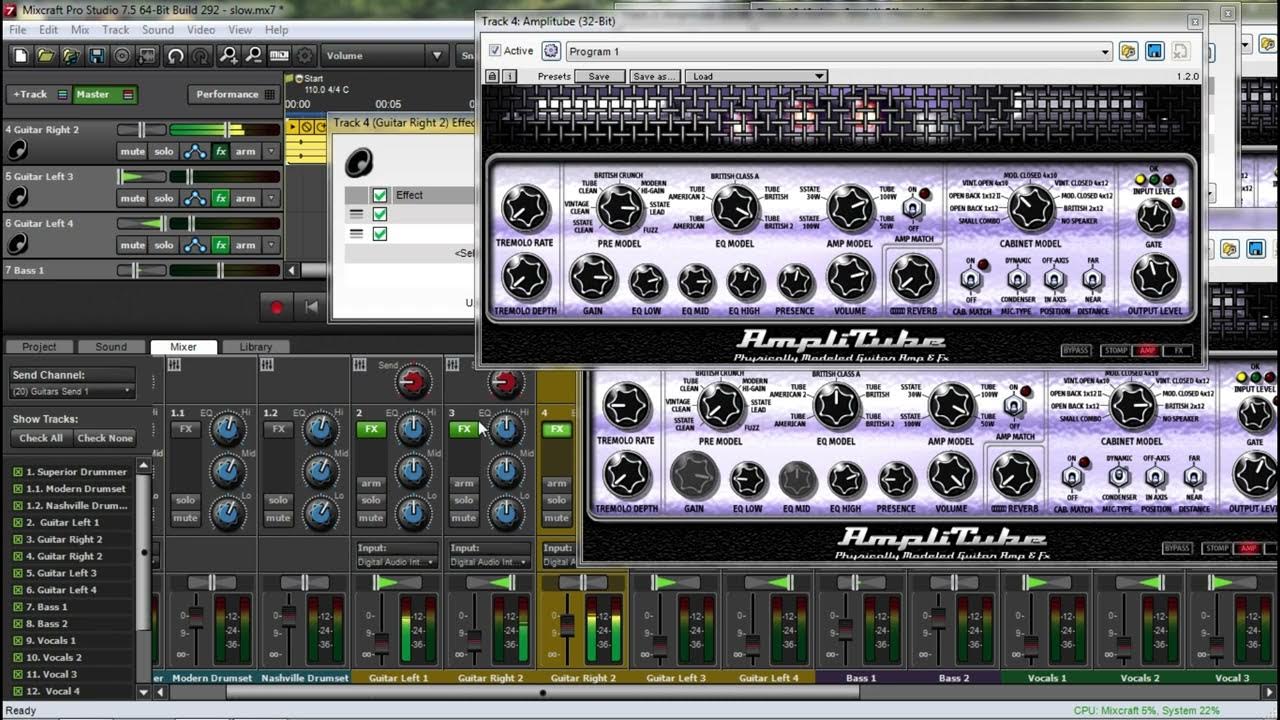Viewport: 1280px width, 720px height.
Task: Click the Undo toolbar icon
Action: 176,56
